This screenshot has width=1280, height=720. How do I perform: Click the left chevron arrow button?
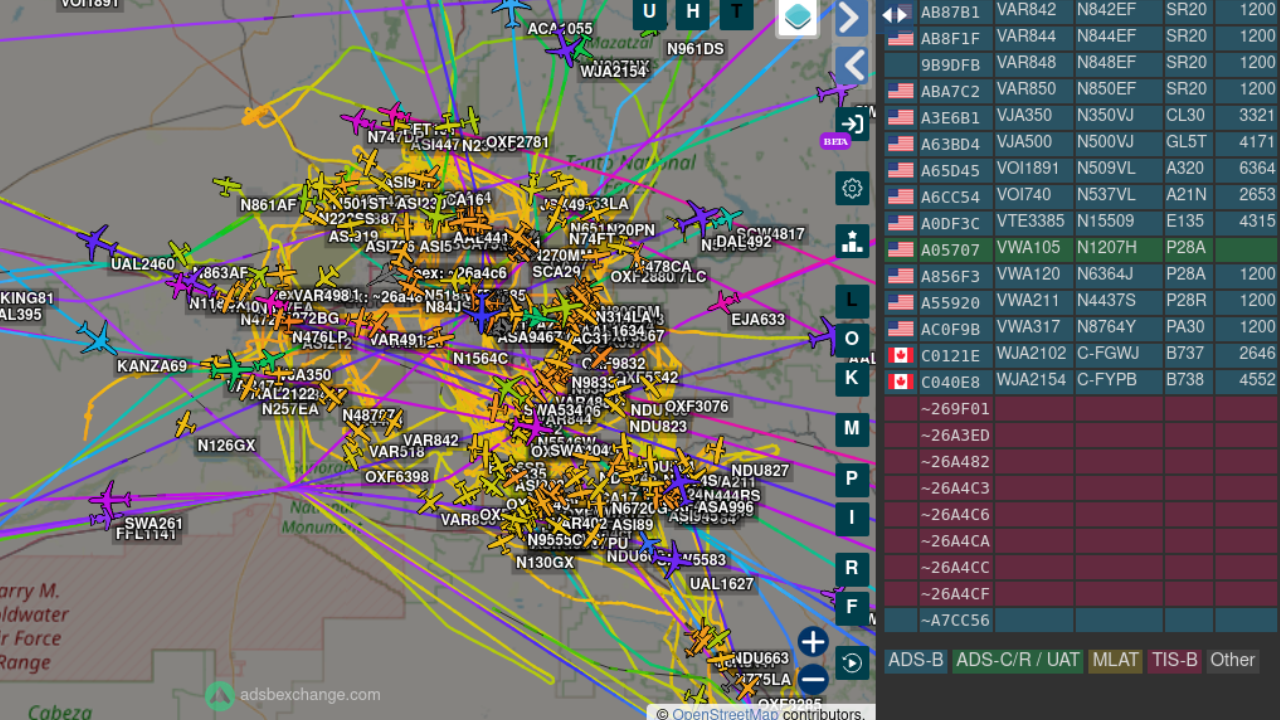851,66
